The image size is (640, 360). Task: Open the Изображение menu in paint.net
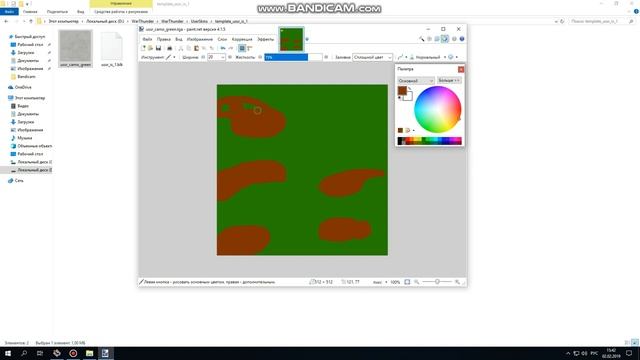pyautogui.click(x=200, y=39)
